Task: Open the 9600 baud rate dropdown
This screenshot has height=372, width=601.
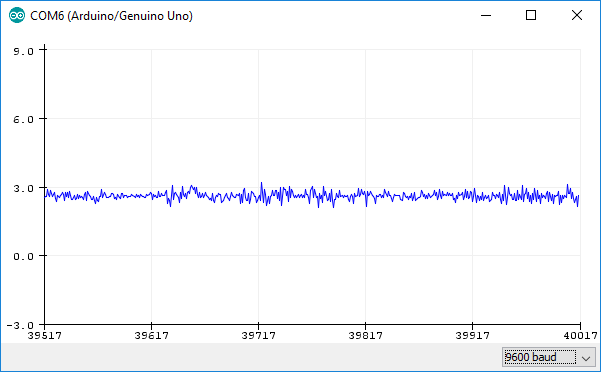Action: coord(548,357)
